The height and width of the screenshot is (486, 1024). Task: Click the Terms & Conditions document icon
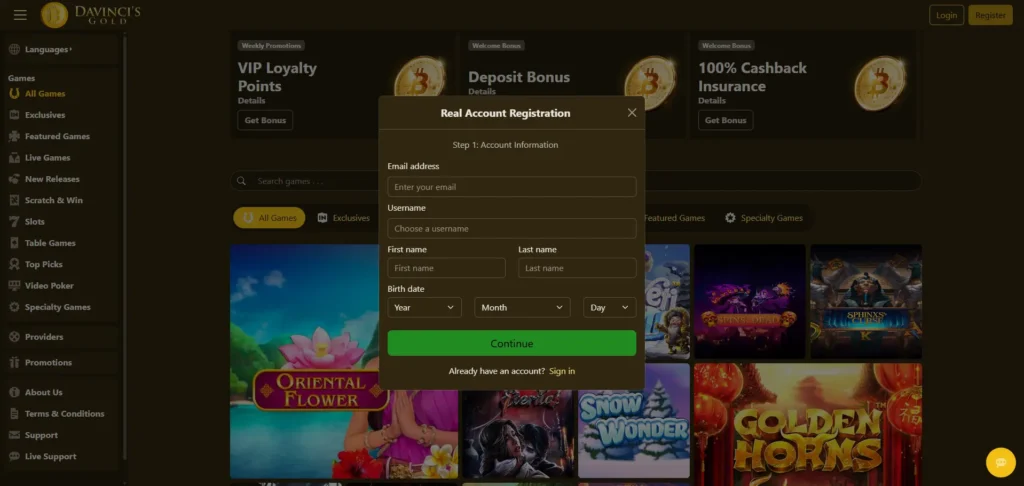coord(14,413)
